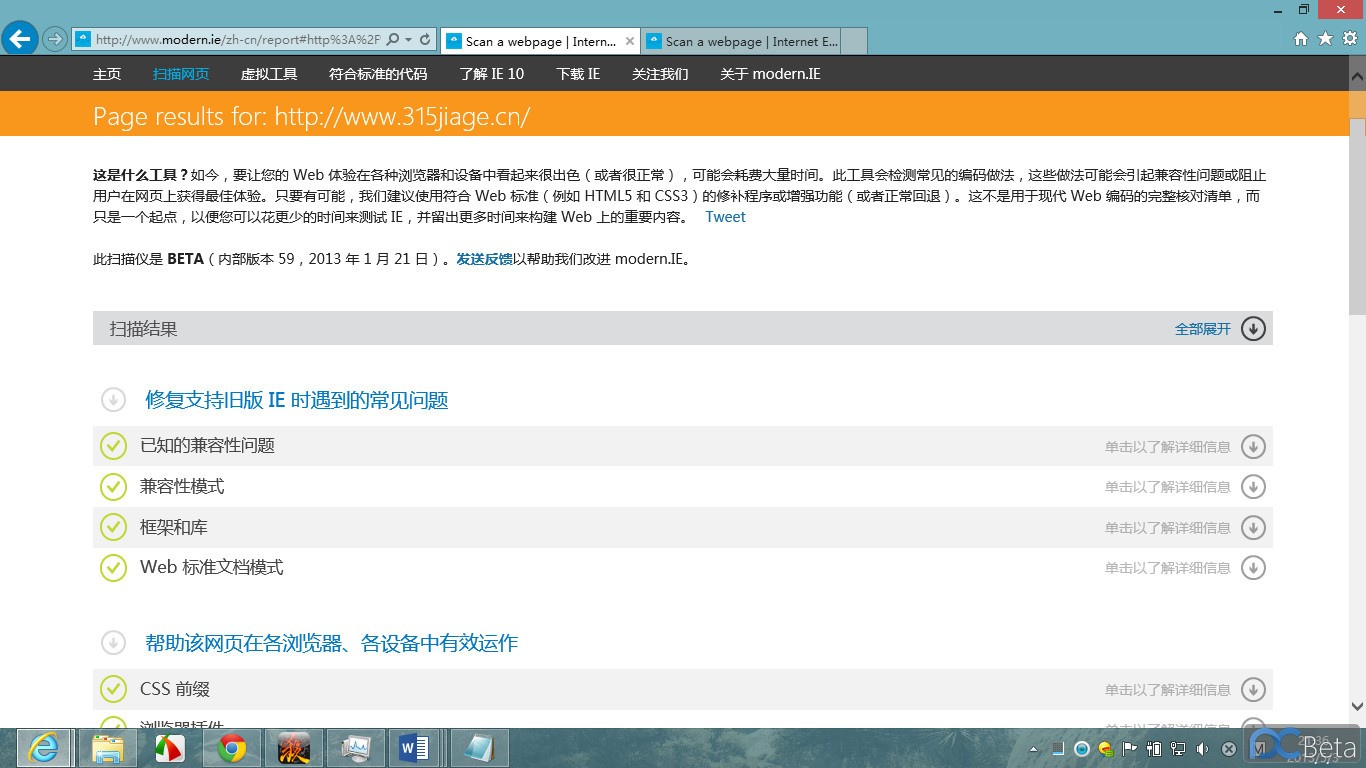The height and width of the screenshot is (768, 1366).
Task: Click the Web 标准文档模式 row title
Action: click(x=212, y=568)
